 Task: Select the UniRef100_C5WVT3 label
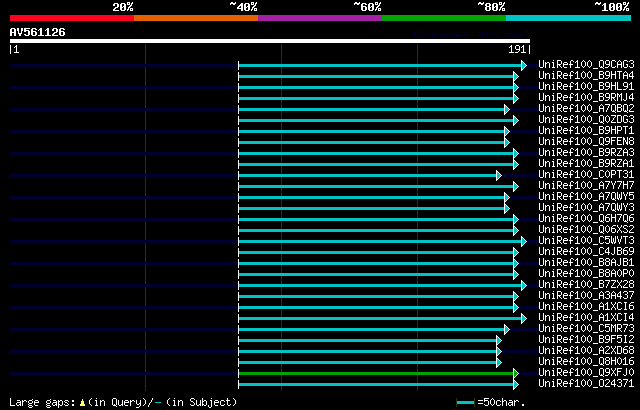click(x=586, y=241)
